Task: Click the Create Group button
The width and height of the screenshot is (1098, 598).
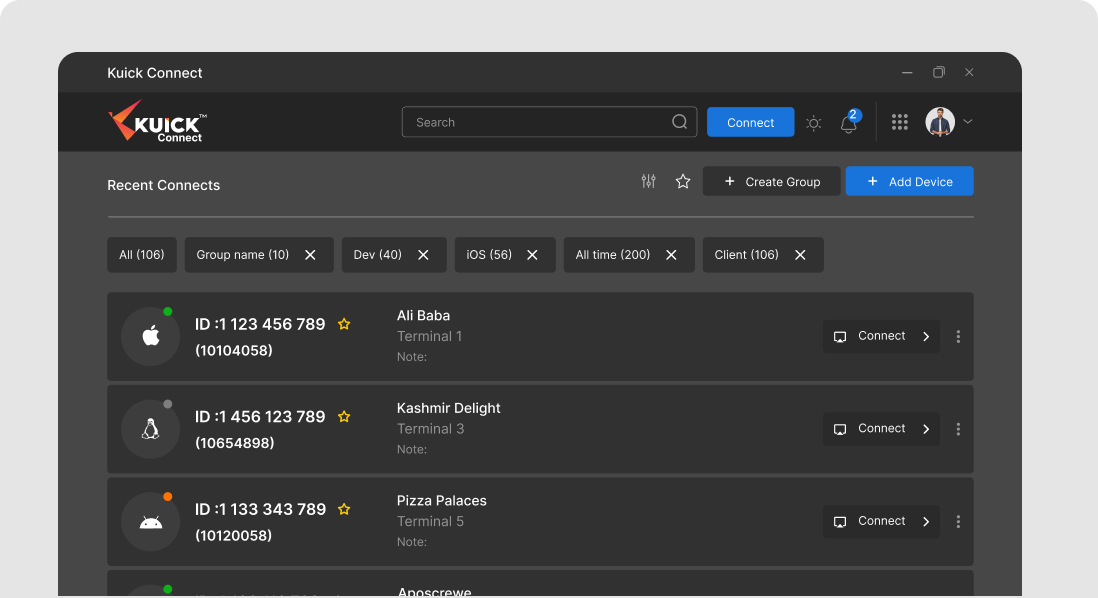Action: point(772,181)
